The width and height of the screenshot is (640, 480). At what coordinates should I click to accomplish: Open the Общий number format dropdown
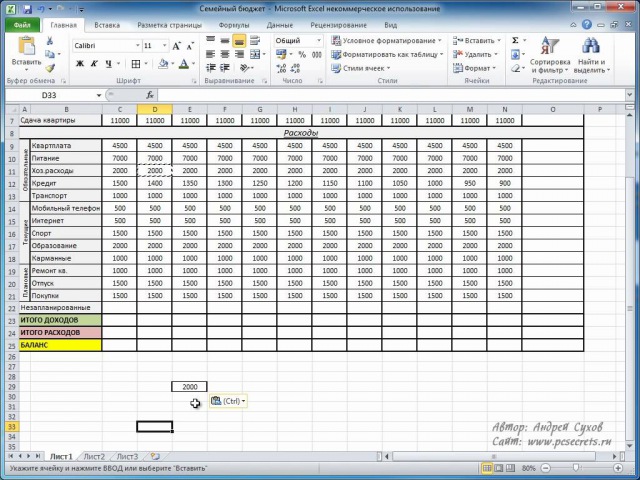tap(319, 40)
